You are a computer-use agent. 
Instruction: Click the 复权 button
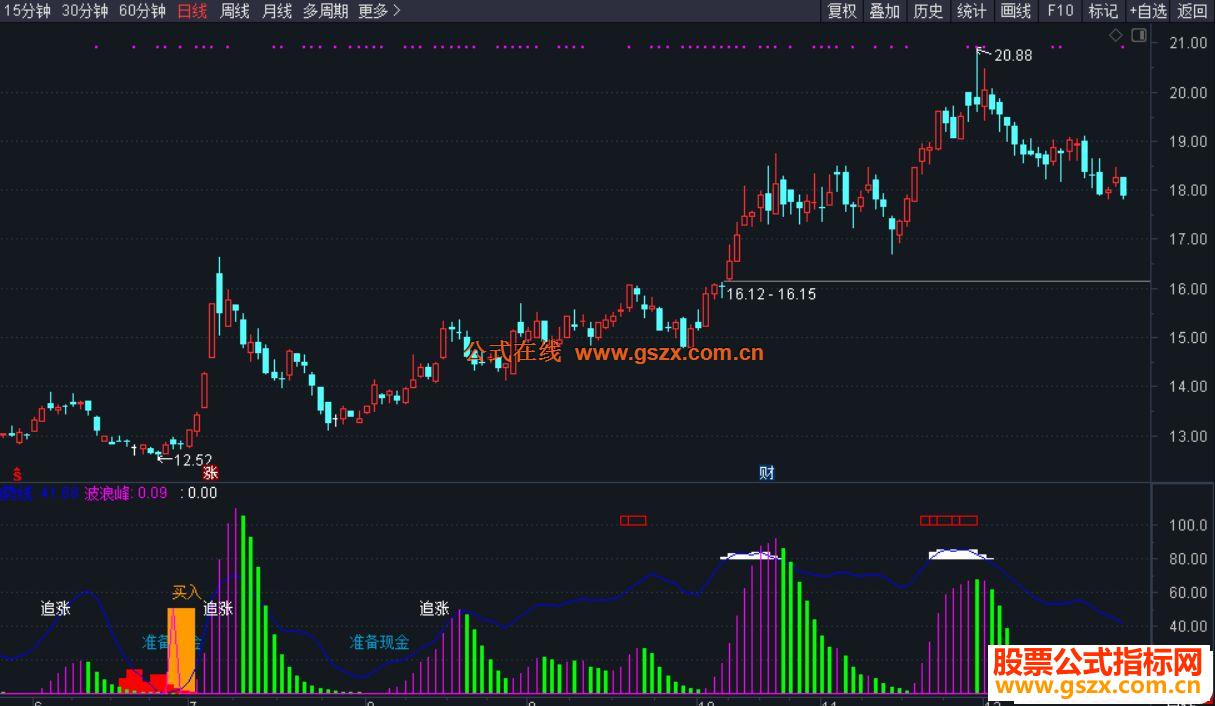click(x=842, y=11)
